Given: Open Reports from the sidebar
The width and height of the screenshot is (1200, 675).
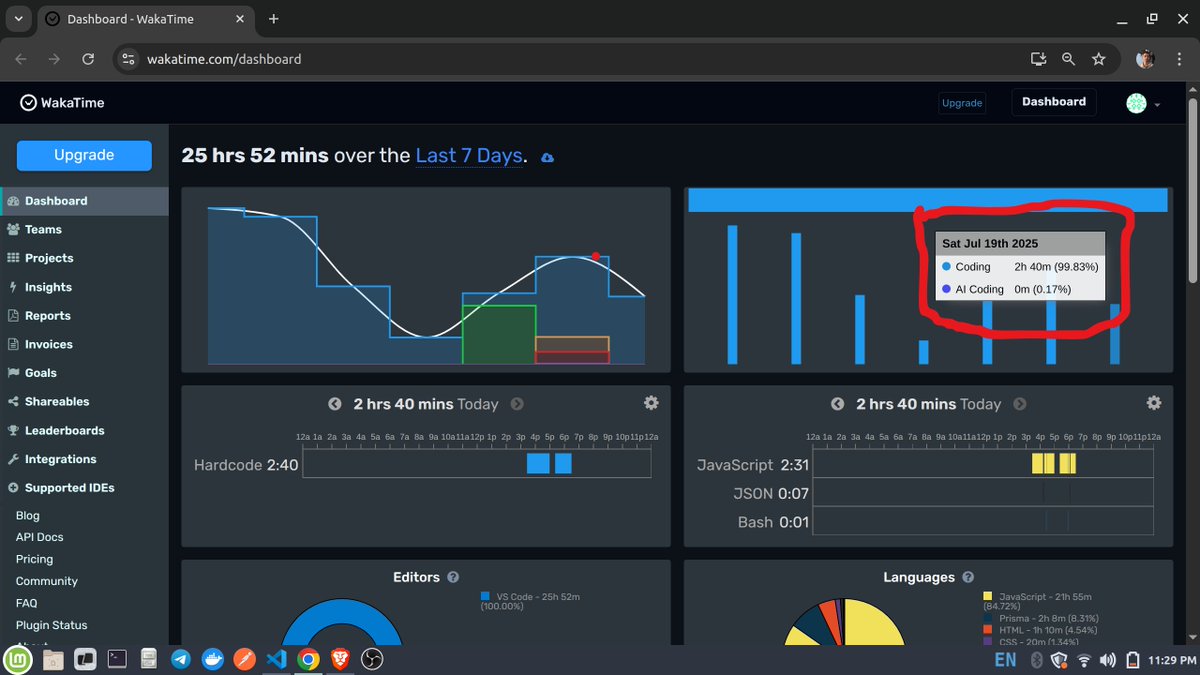Looking at the screenshot, I should [47, 315].
